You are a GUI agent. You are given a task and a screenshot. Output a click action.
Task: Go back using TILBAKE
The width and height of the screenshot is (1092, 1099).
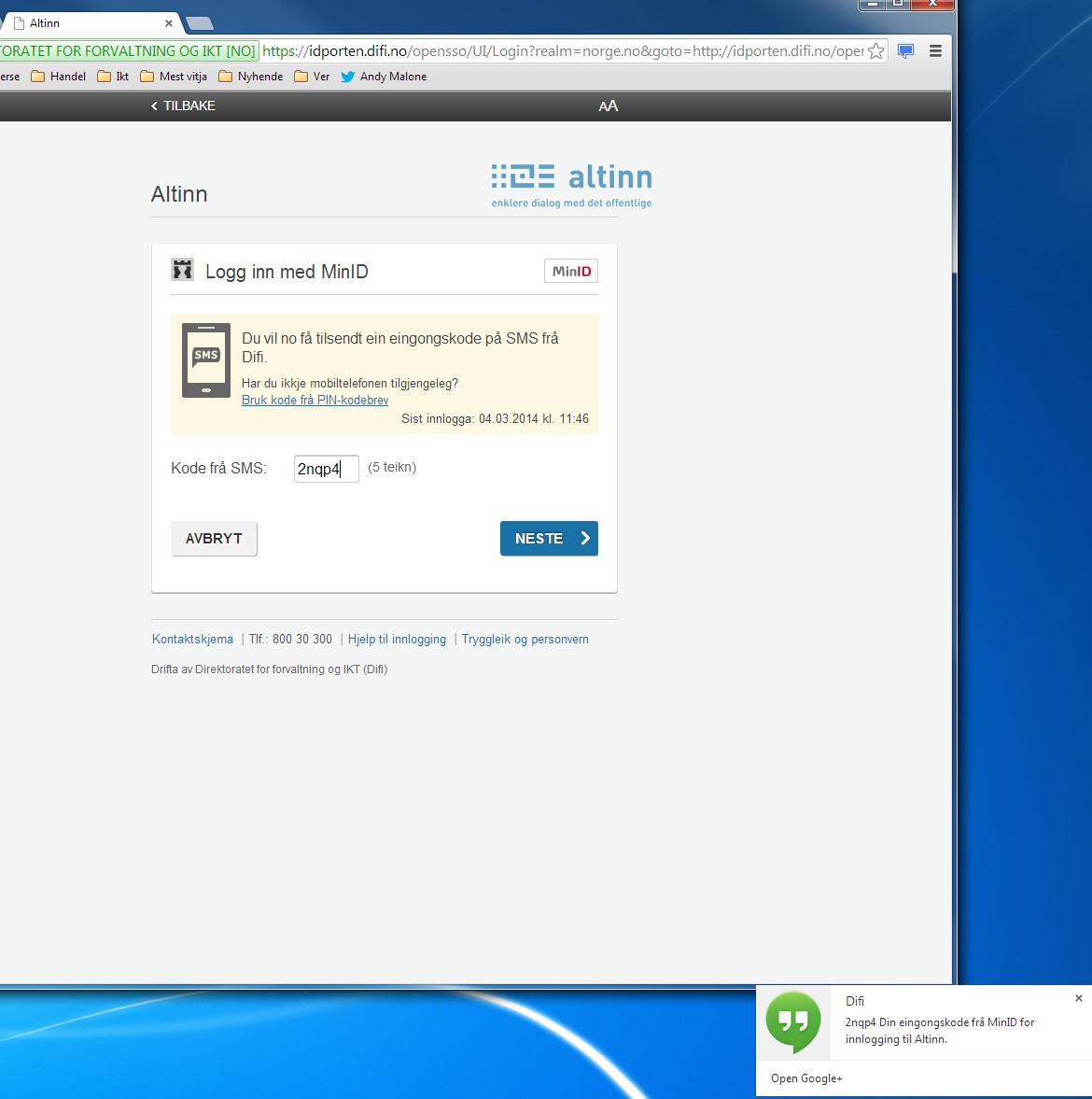(x=183, y=106)
